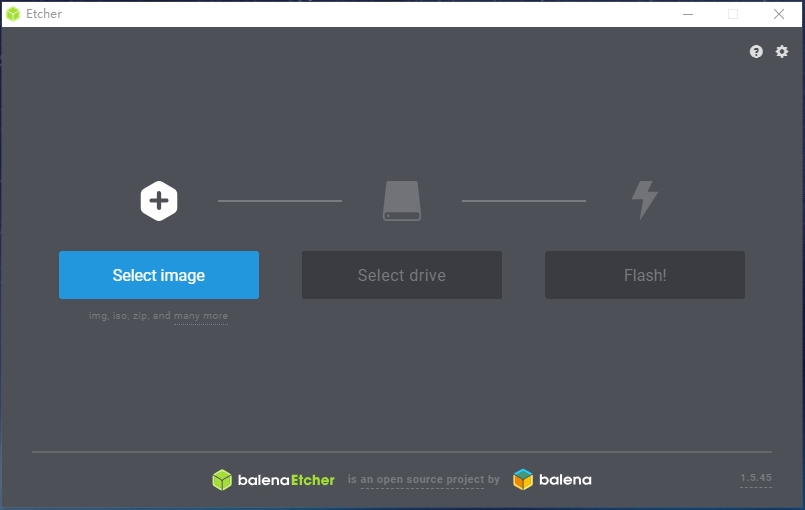Open settings via the gear icon
Image resolution: width=805 pixels, height=510 pixels.
pos(781,51)
